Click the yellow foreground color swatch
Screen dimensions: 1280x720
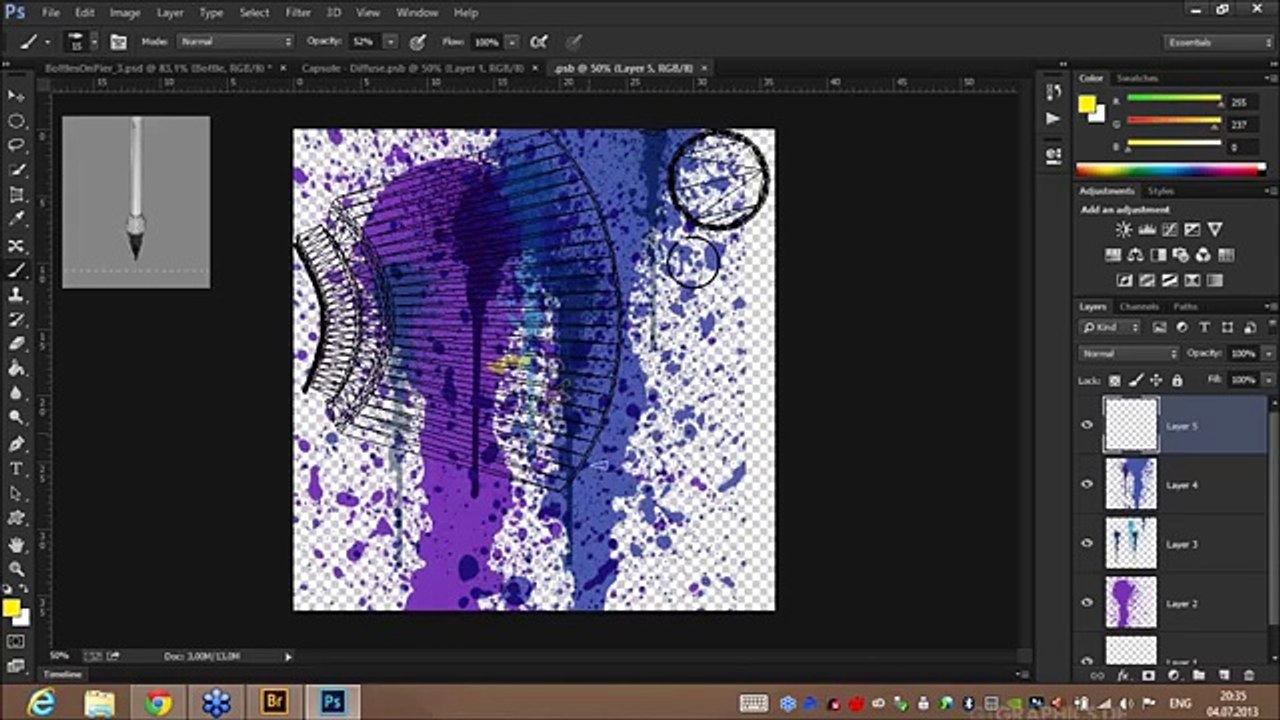tap(11, 608)
